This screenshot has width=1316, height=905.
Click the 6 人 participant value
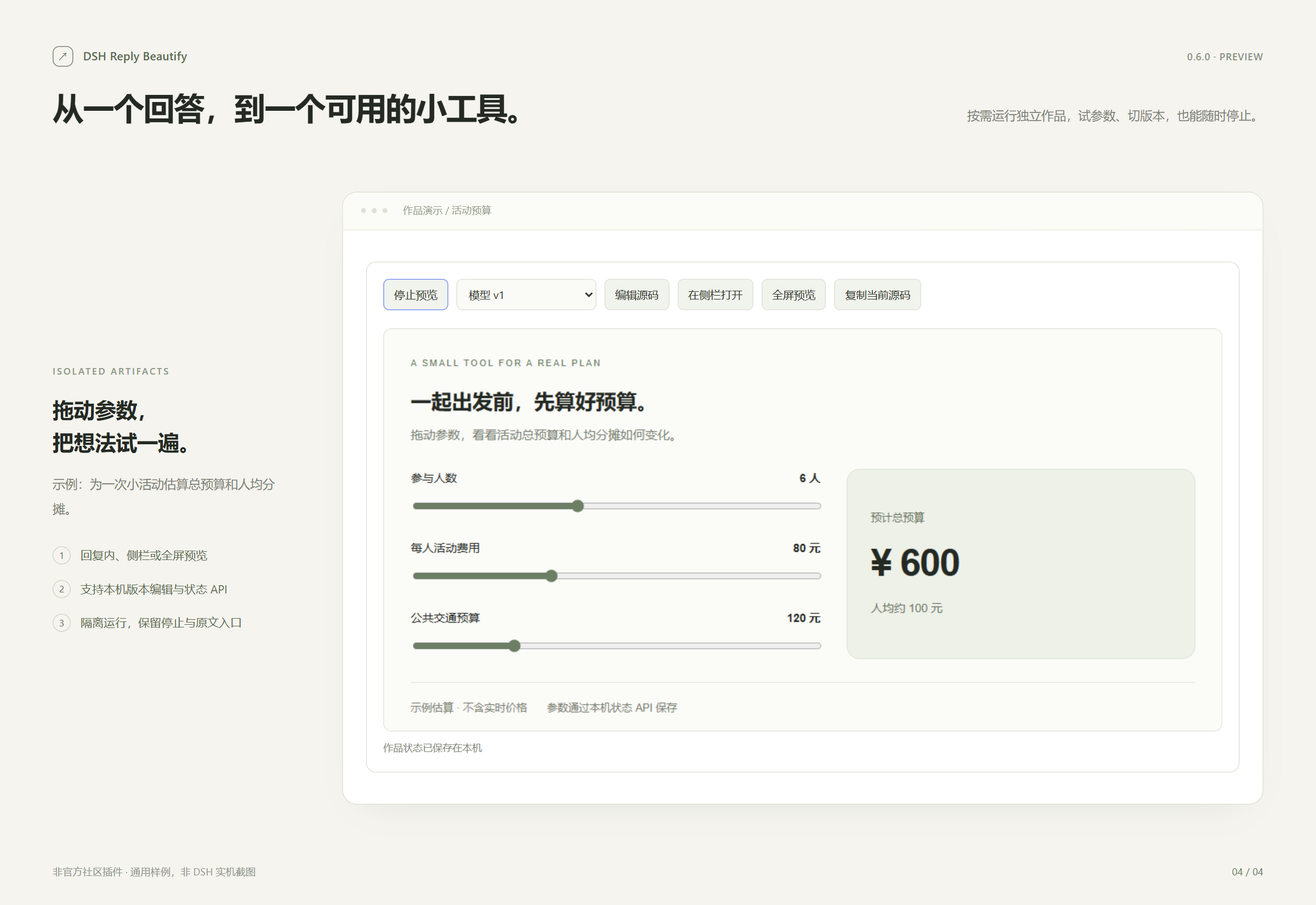coord(809,478)
